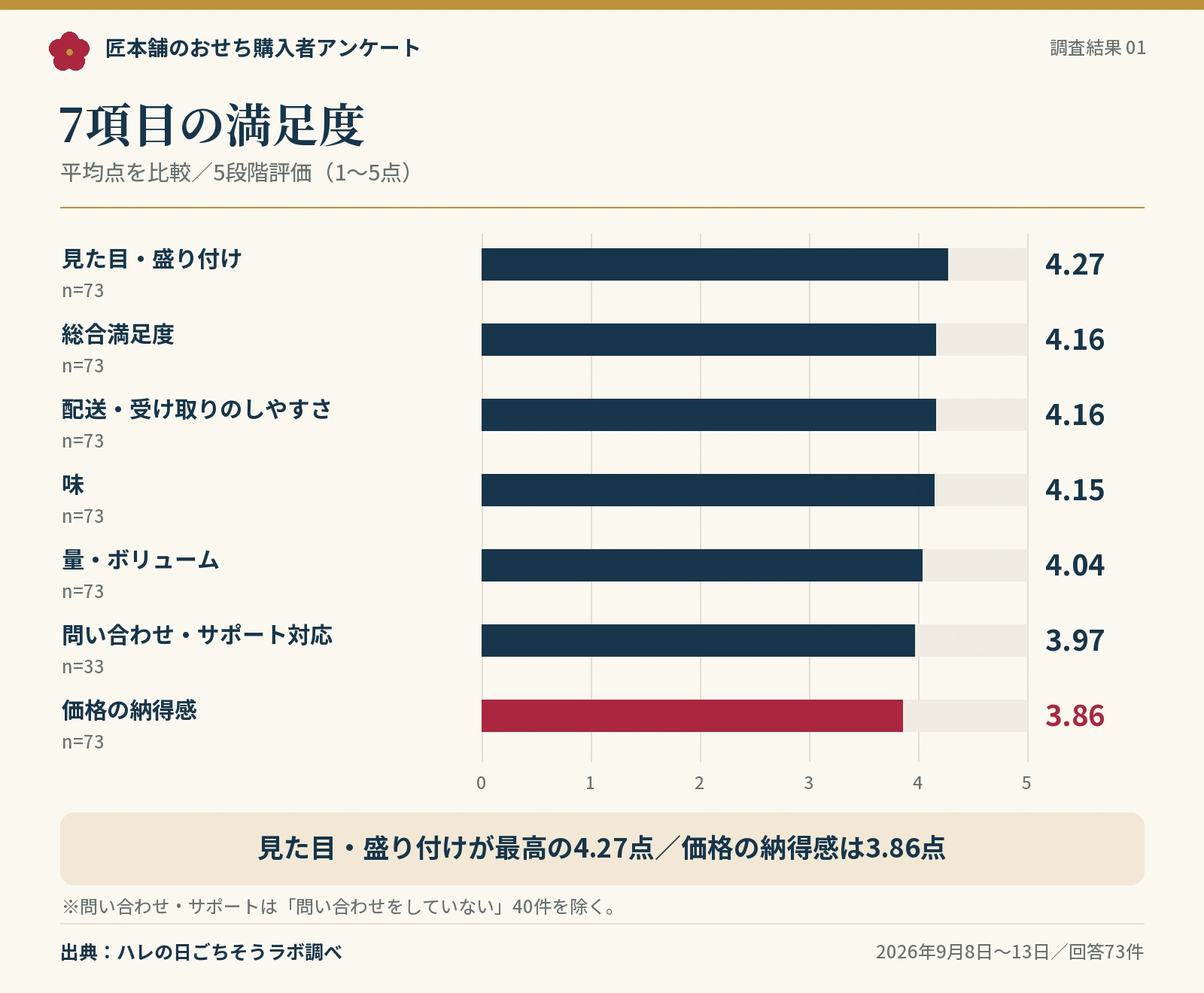Click the navy bar for 問い合わせ・サポート対応
This screenshot has width=1204, height=993.
[698, 640]
